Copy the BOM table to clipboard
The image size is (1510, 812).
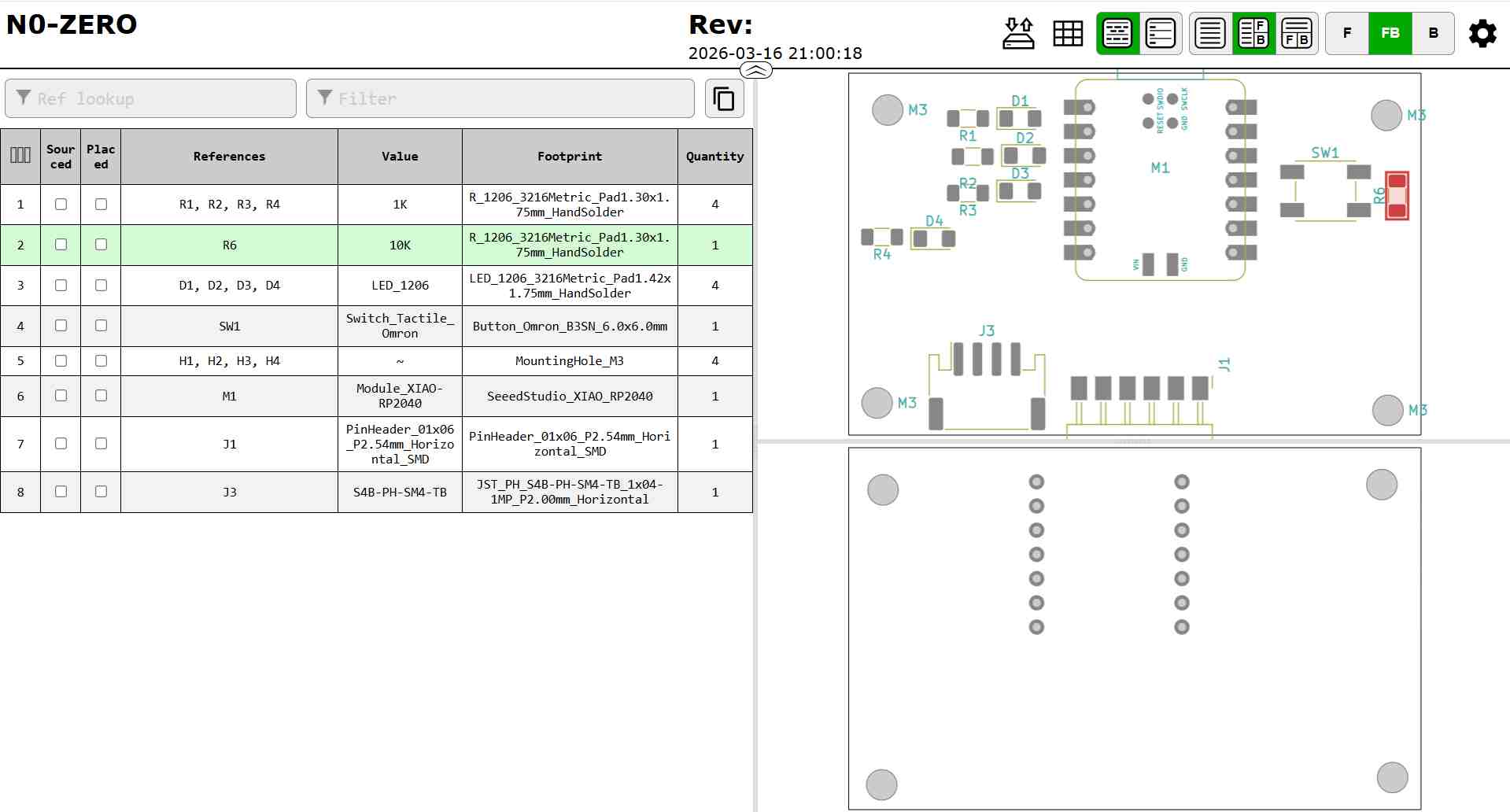click(723, 98)
